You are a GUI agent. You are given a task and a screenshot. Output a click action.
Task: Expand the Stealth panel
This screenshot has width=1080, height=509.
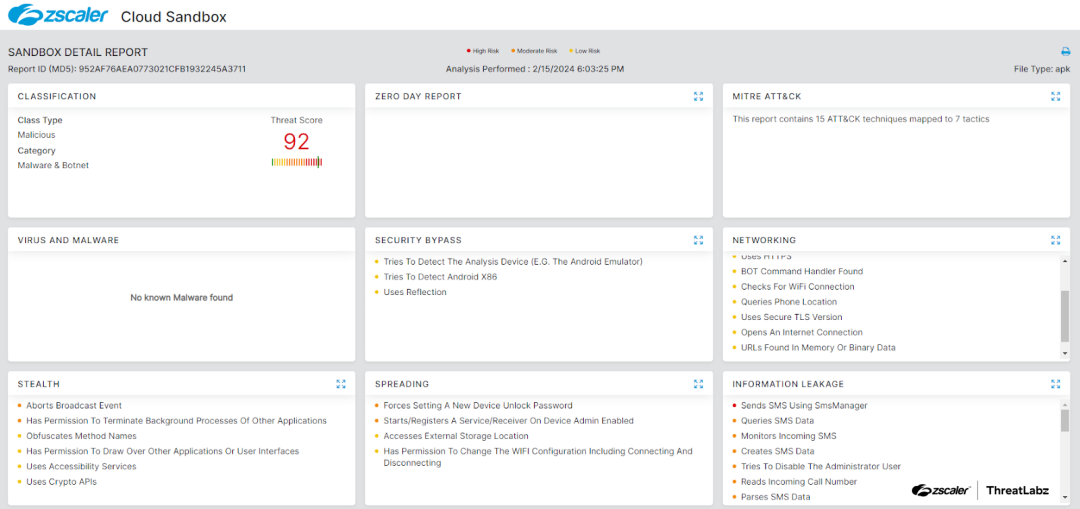(x=341, y=384)
